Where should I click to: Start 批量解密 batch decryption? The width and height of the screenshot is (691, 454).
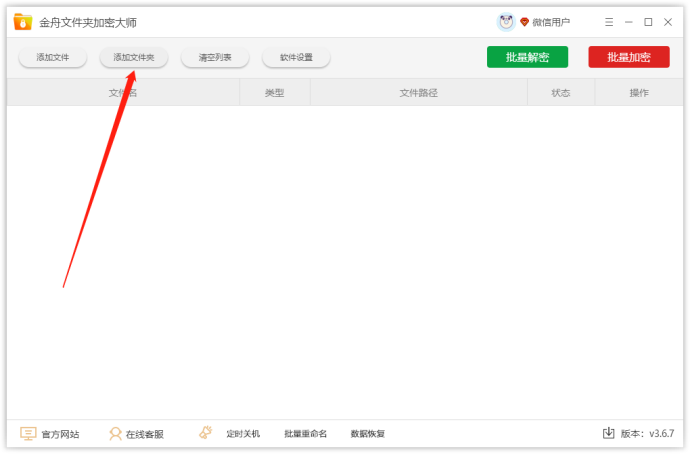pyautogui.click(x=527, y=57)
